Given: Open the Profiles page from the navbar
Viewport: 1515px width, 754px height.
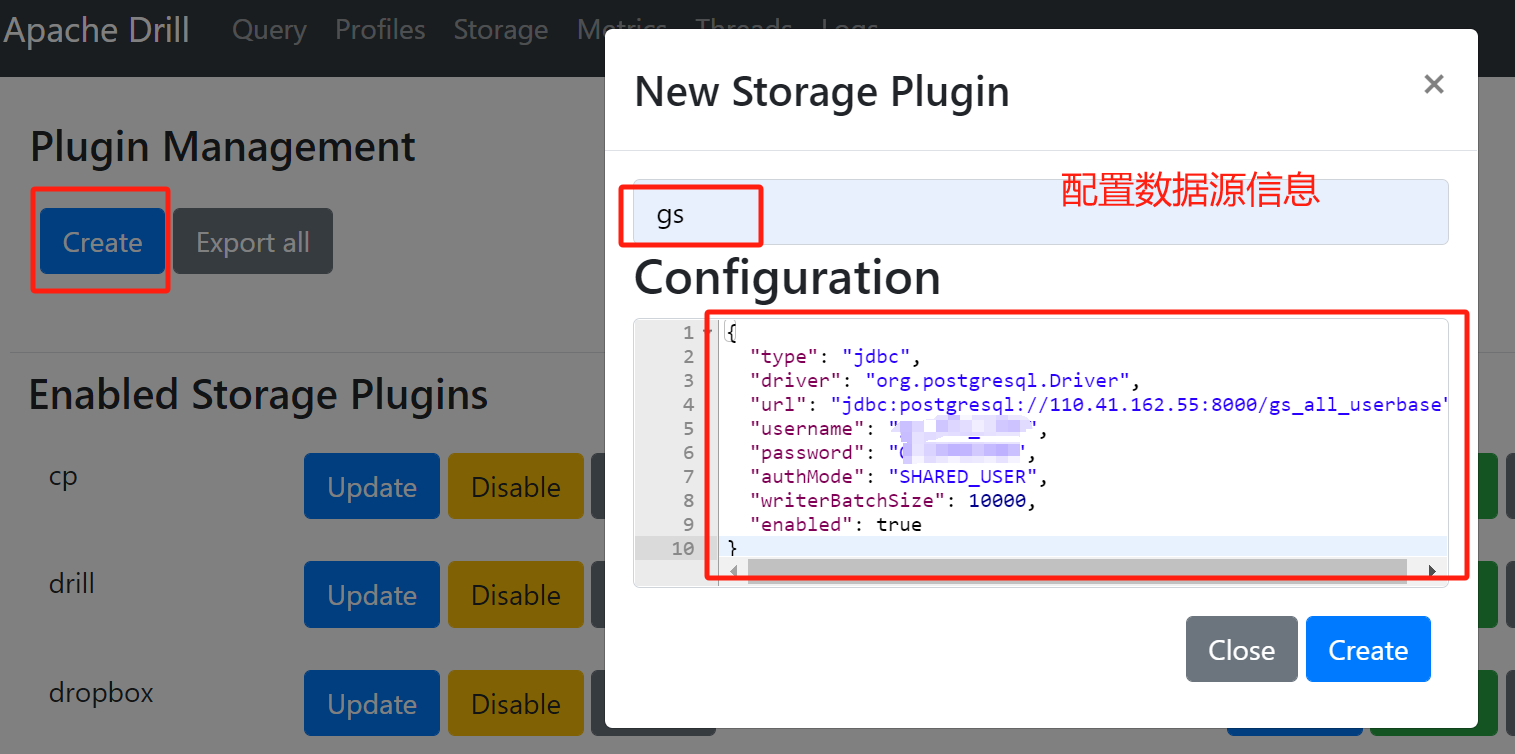Looking at the screenshot, I should point(379,29).
